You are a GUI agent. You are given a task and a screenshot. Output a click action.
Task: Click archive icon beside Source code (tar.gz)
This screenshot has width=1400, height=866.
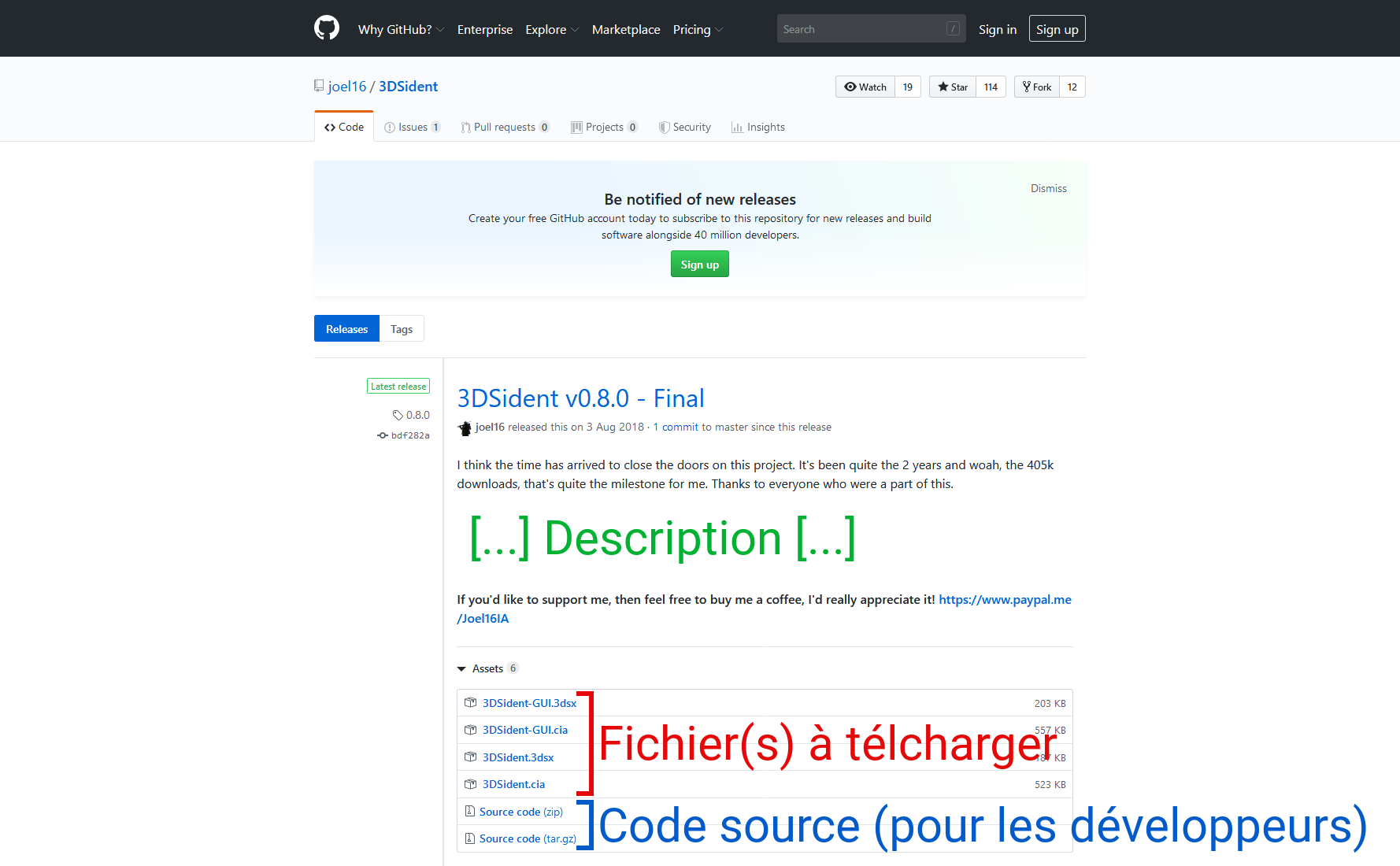[470, 838]
